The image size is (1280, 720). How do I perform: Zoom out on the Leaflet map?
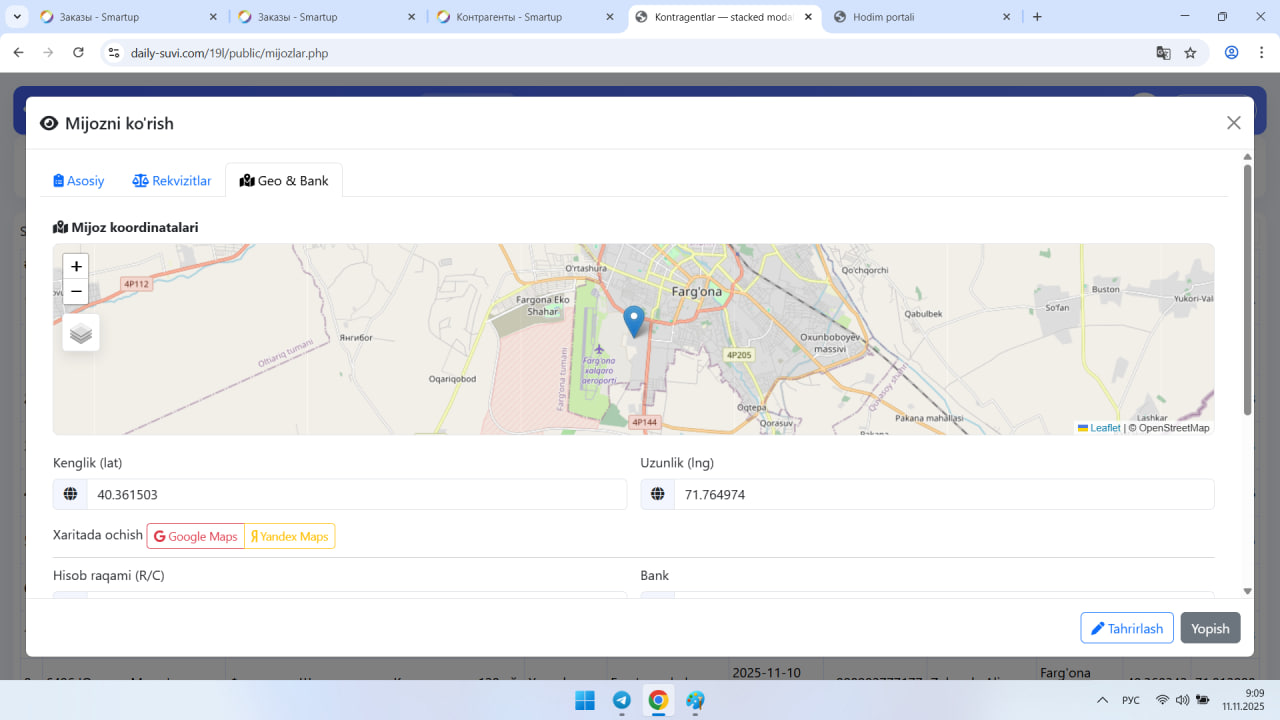(76, 292)
